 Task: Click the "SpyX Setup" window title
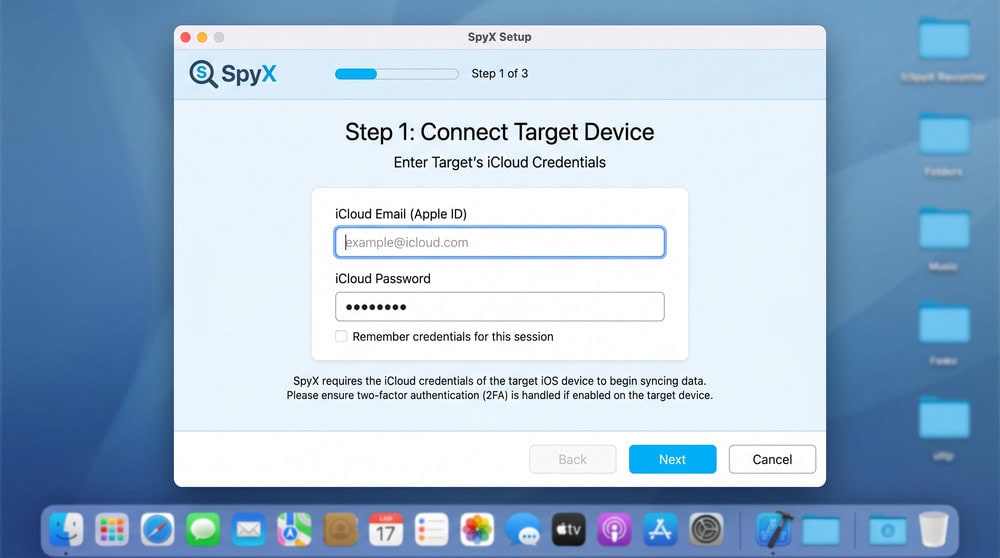[499, 37]
